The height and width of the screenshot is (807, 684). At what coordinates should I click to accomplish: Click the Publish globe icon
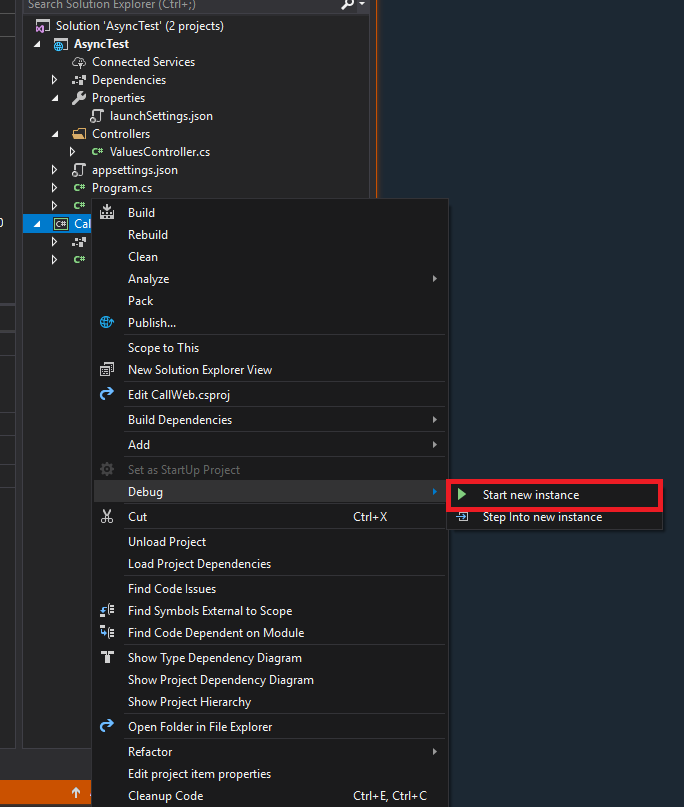[x=107, y=322]
